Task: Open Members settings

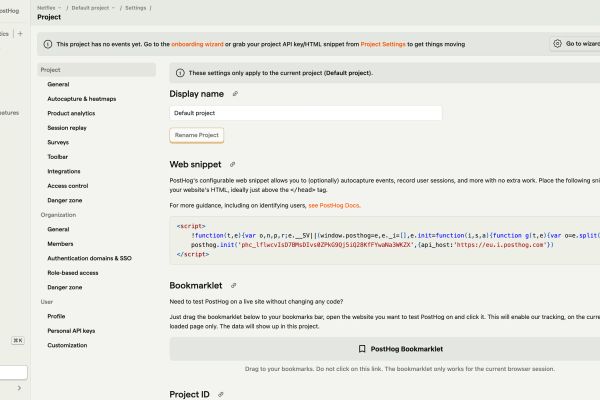Action: click(x=60, y=244)
